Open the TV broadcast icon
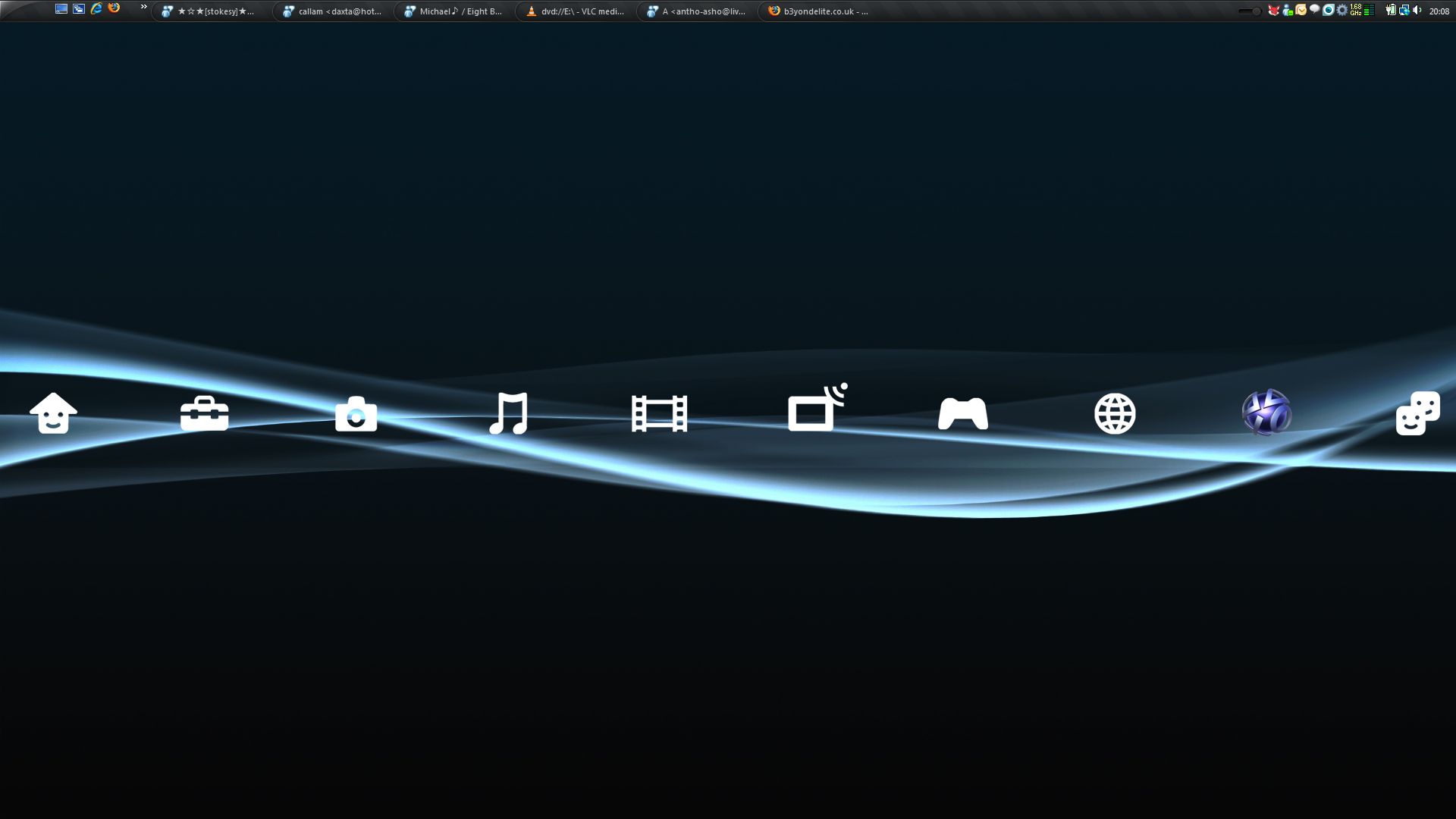This screenshot has height=819, width=1456. 817,407
